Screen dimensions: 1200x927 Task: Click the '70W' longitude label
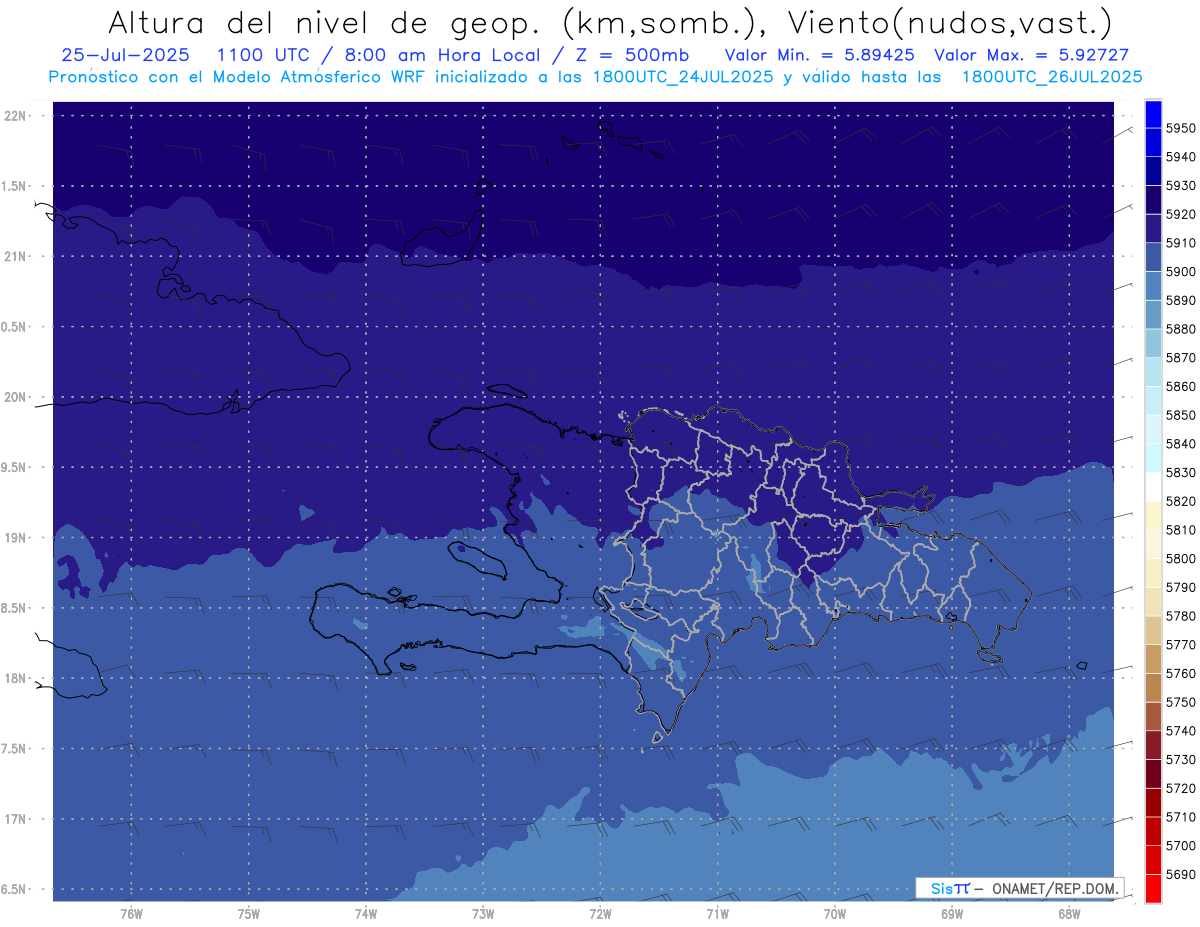[x=835, y=914]
